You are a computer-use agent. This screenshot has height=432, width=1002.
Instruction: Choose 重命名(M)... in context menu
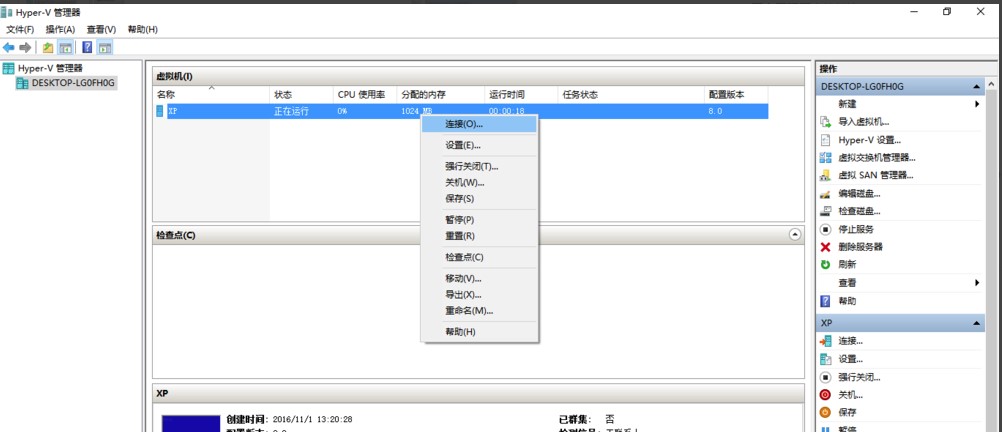coord(479,311)
